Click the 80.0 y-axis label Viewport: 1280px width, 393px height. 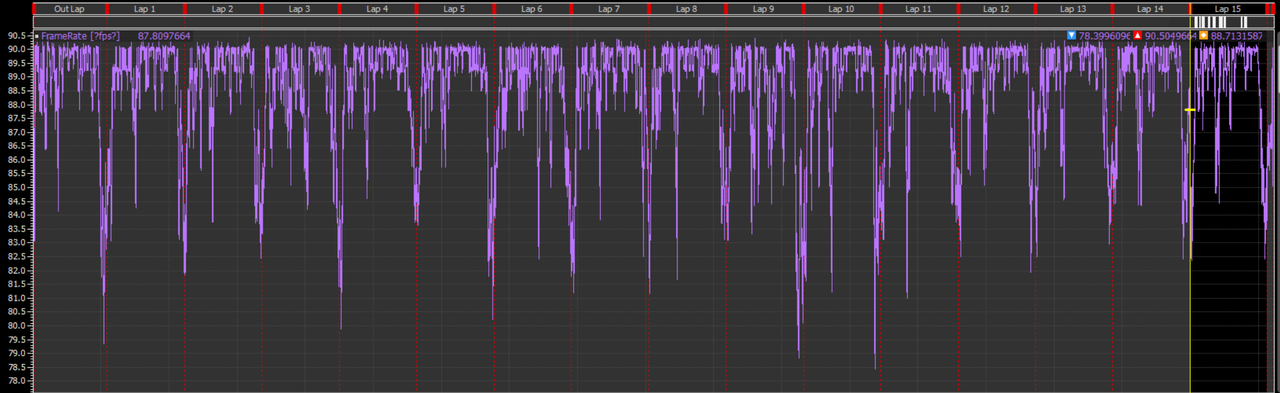tap(16, 325)
